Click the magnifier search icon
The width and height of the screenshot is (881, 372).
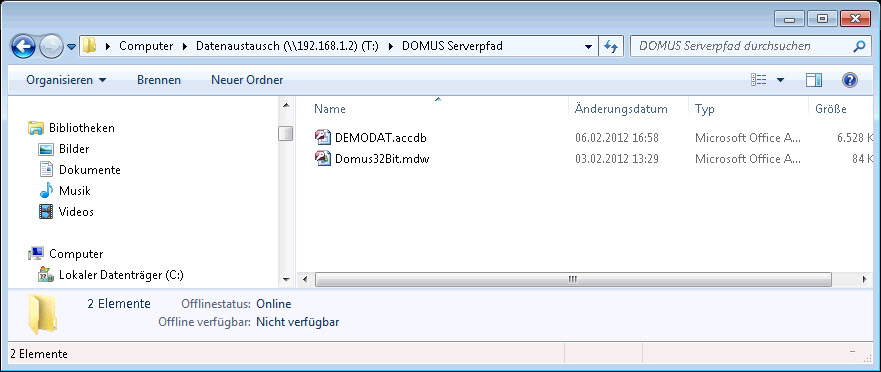[859, 46]
